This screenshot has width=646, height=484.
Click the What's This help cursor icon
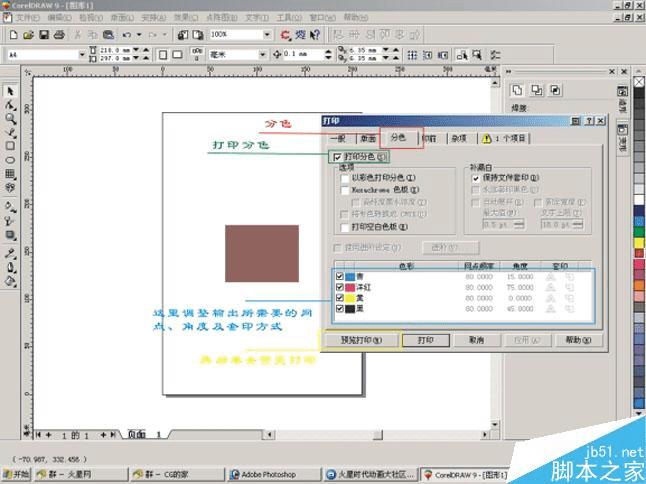click(x=315, y=35)
